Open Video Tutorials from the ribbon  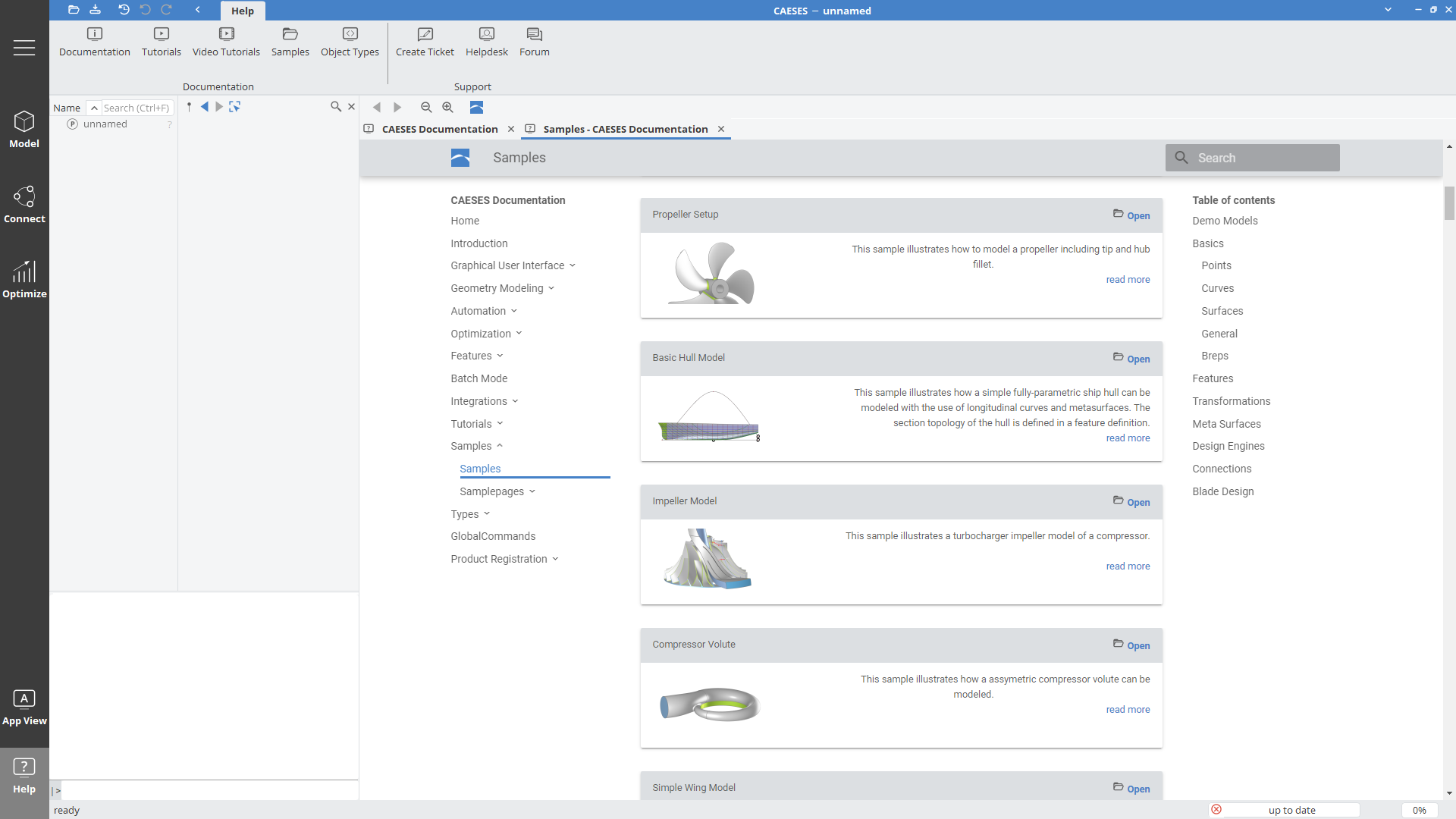pyautogui.click(x=226, y=42)
